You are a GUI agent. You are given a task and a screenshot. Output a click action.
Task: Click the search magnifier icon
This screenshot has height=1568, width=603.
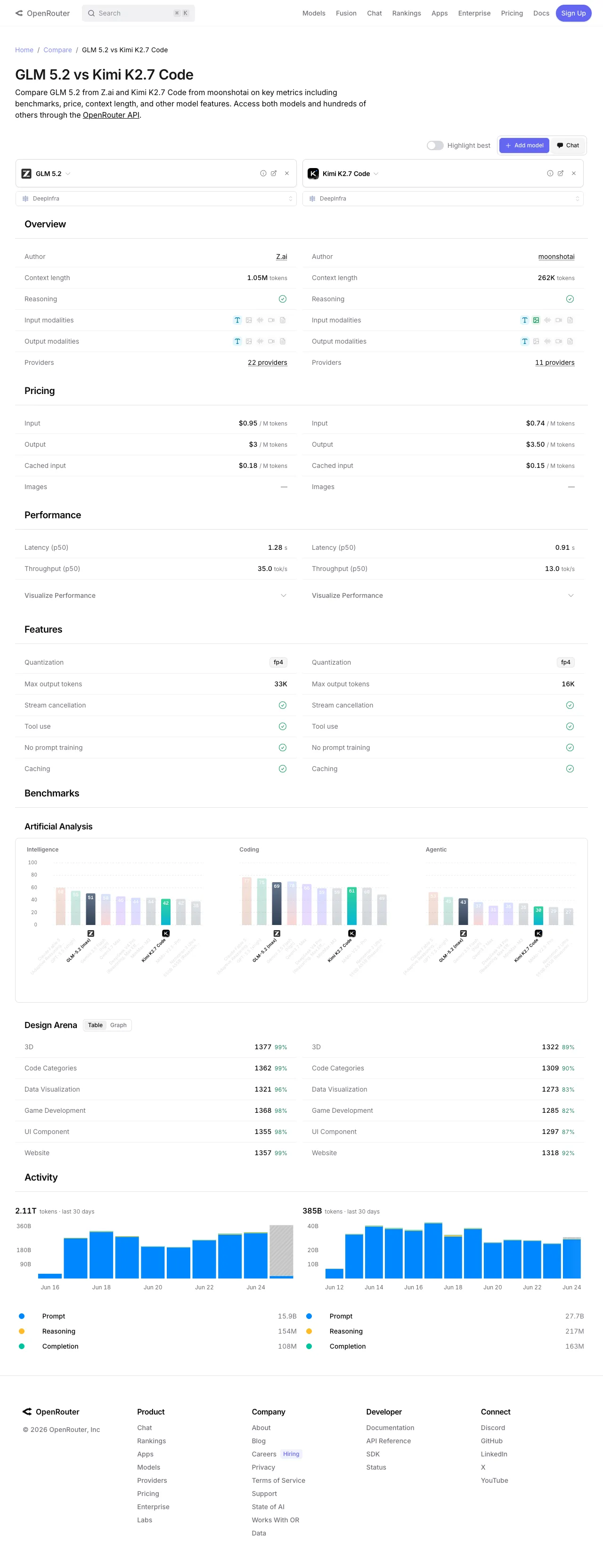[x=91, y=13]
